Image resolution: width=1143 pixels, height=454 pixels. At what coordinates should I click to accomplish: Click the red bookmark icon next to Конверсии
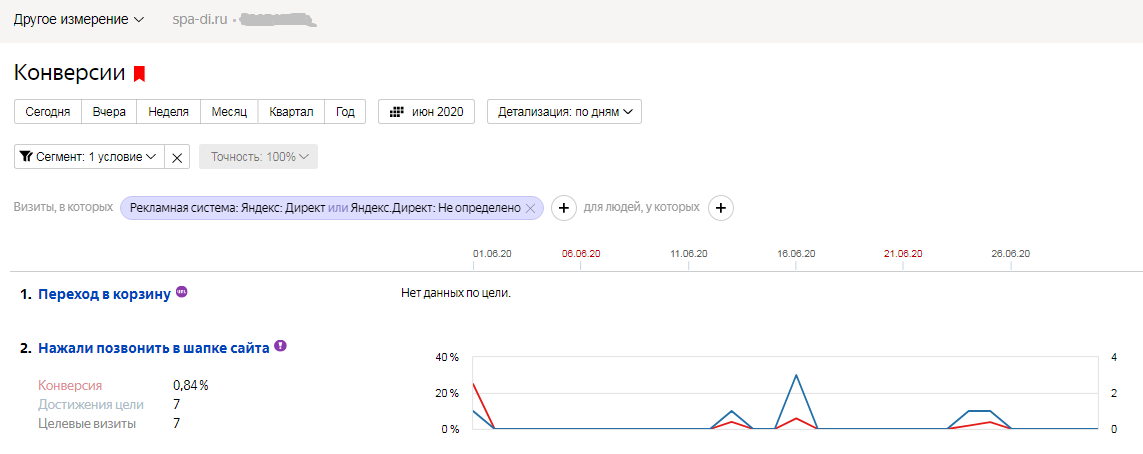coord(139,74)
